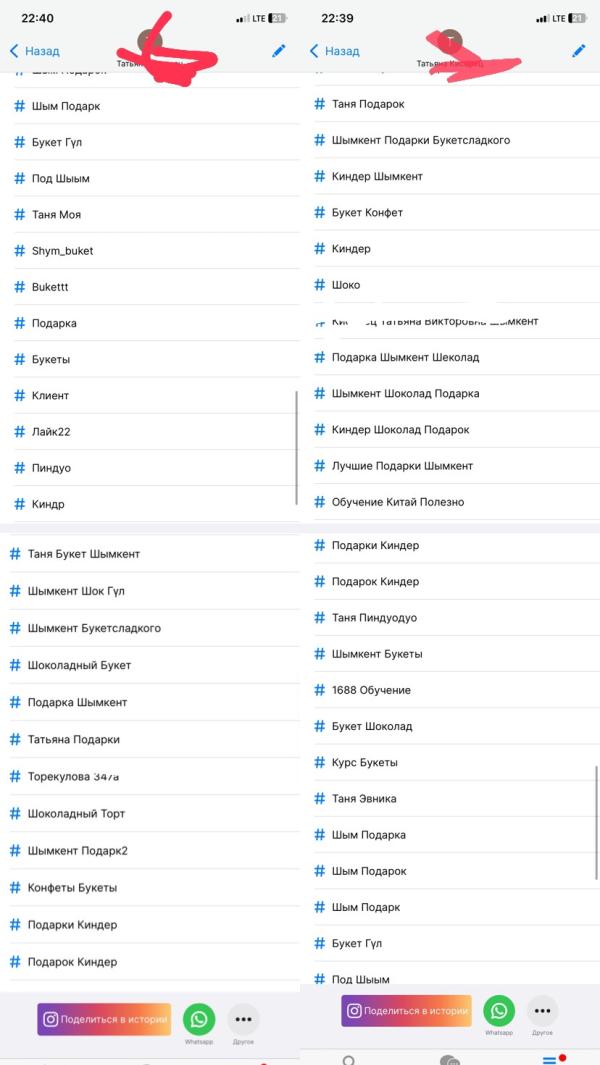Tap hash icon beside 1688 Обучение tag
This screenshot has width=600, height=1065.
pos(320,690)
